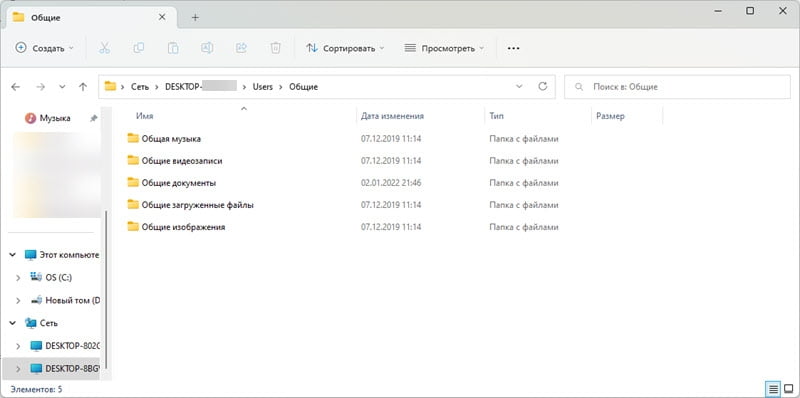
Task: Click the Rename icon in toolbar
Action: (x=207, y=48)
